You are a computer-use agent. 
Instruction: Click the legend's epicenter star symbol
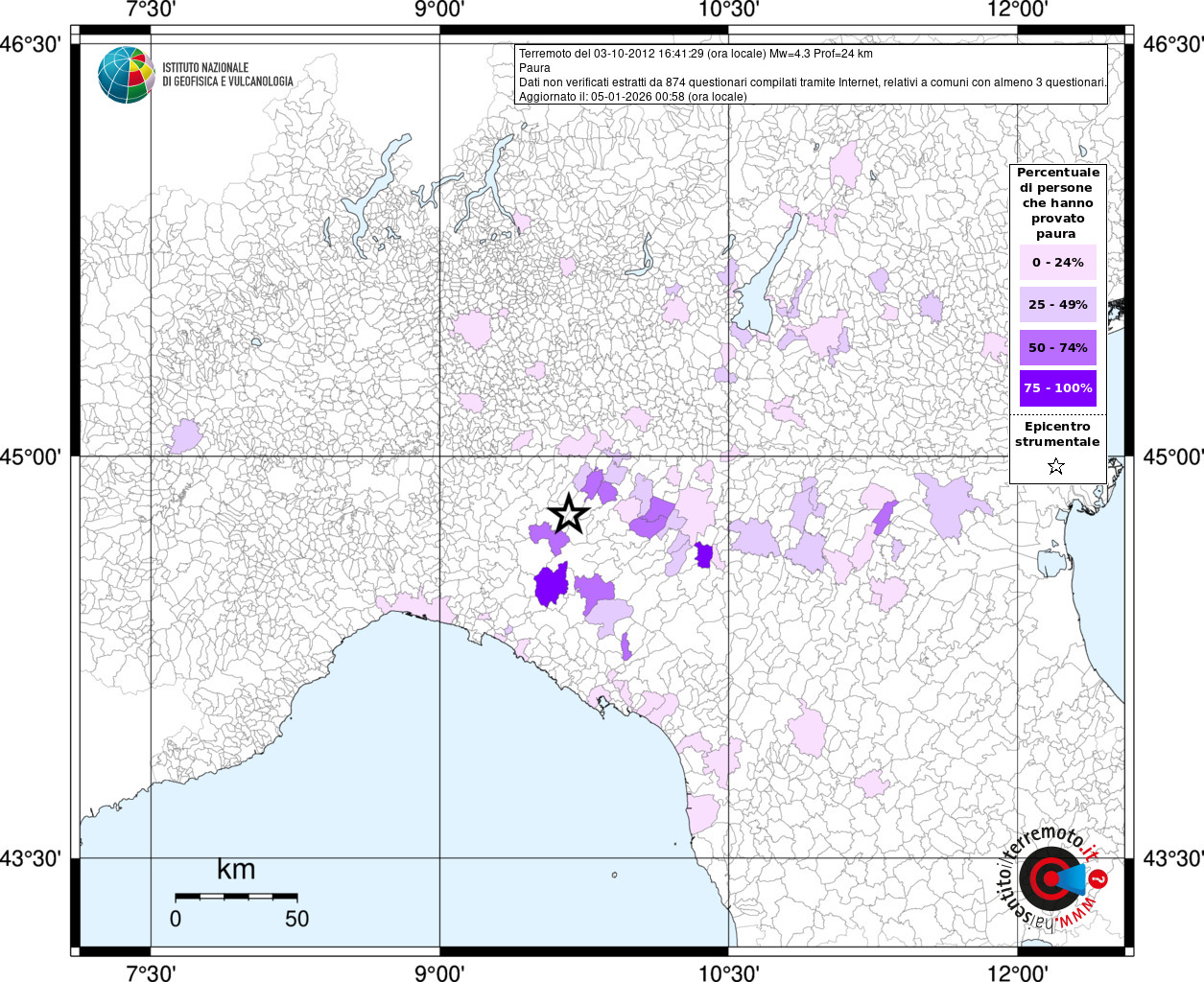pyautogui.click(x=1056, y=466)
